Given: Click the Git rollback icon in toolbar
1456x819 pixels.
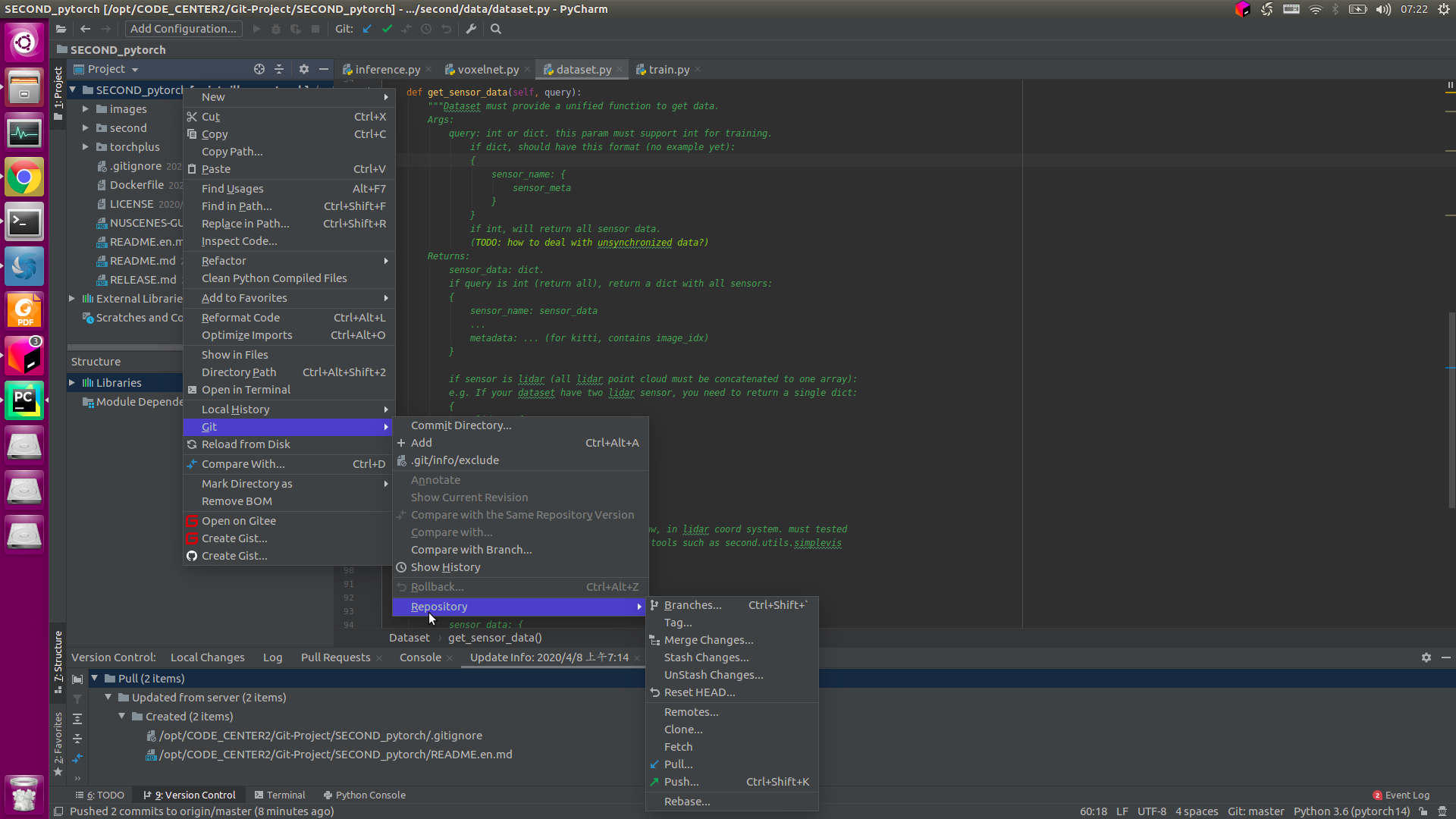Looking at the screenshot, I should pos(447,29).
